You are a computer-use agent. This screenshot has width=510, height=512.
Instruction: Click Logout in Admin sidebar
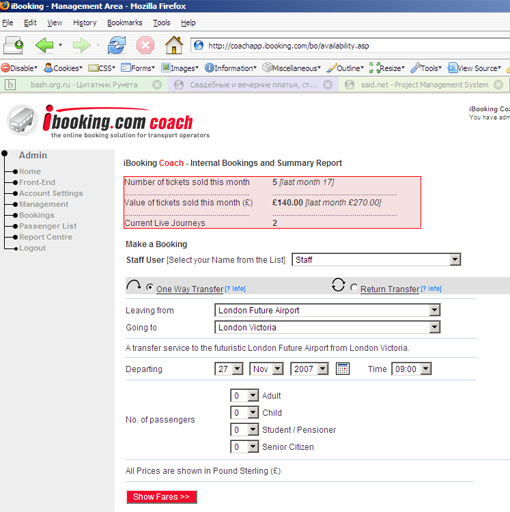pyautogui.click(x=32, y=248)
